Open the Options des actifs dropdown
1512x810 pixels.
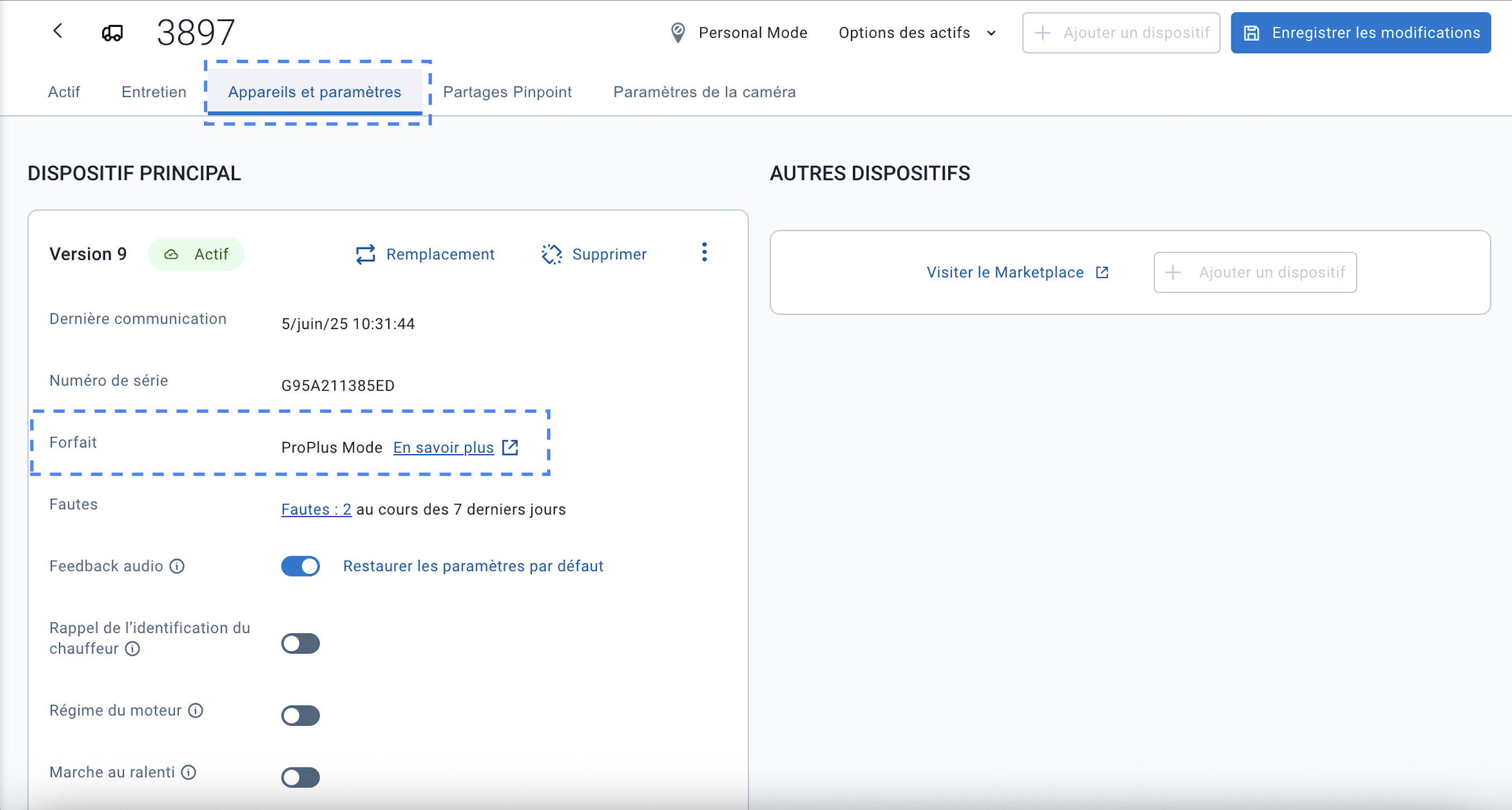coord(917,33)
